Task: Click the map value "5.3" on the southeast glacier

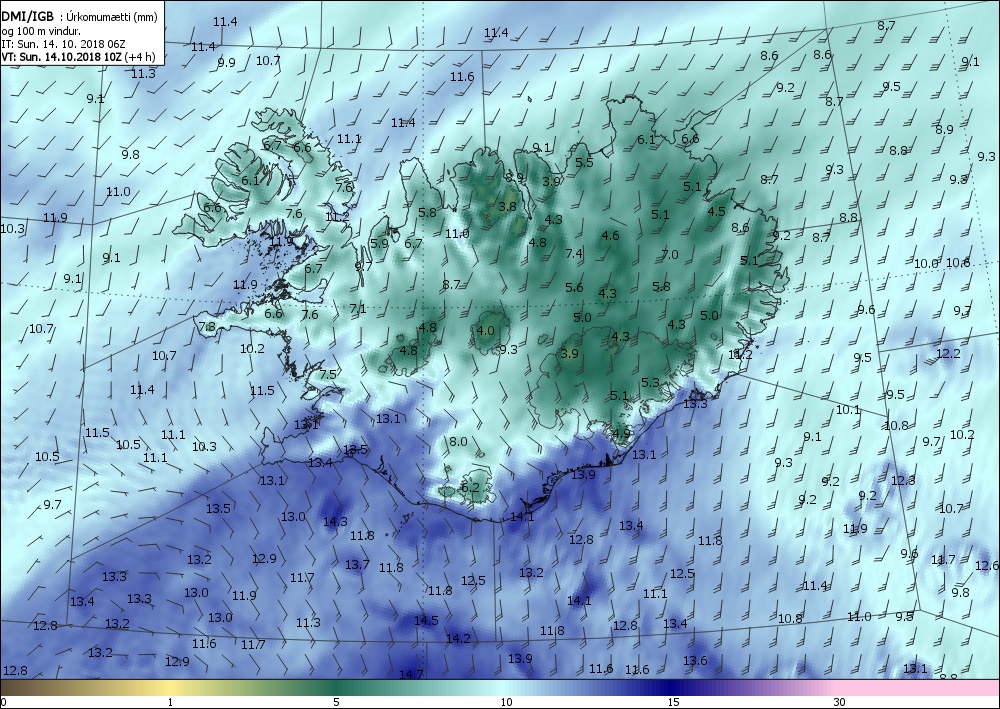Action: [x=651, y=383]
